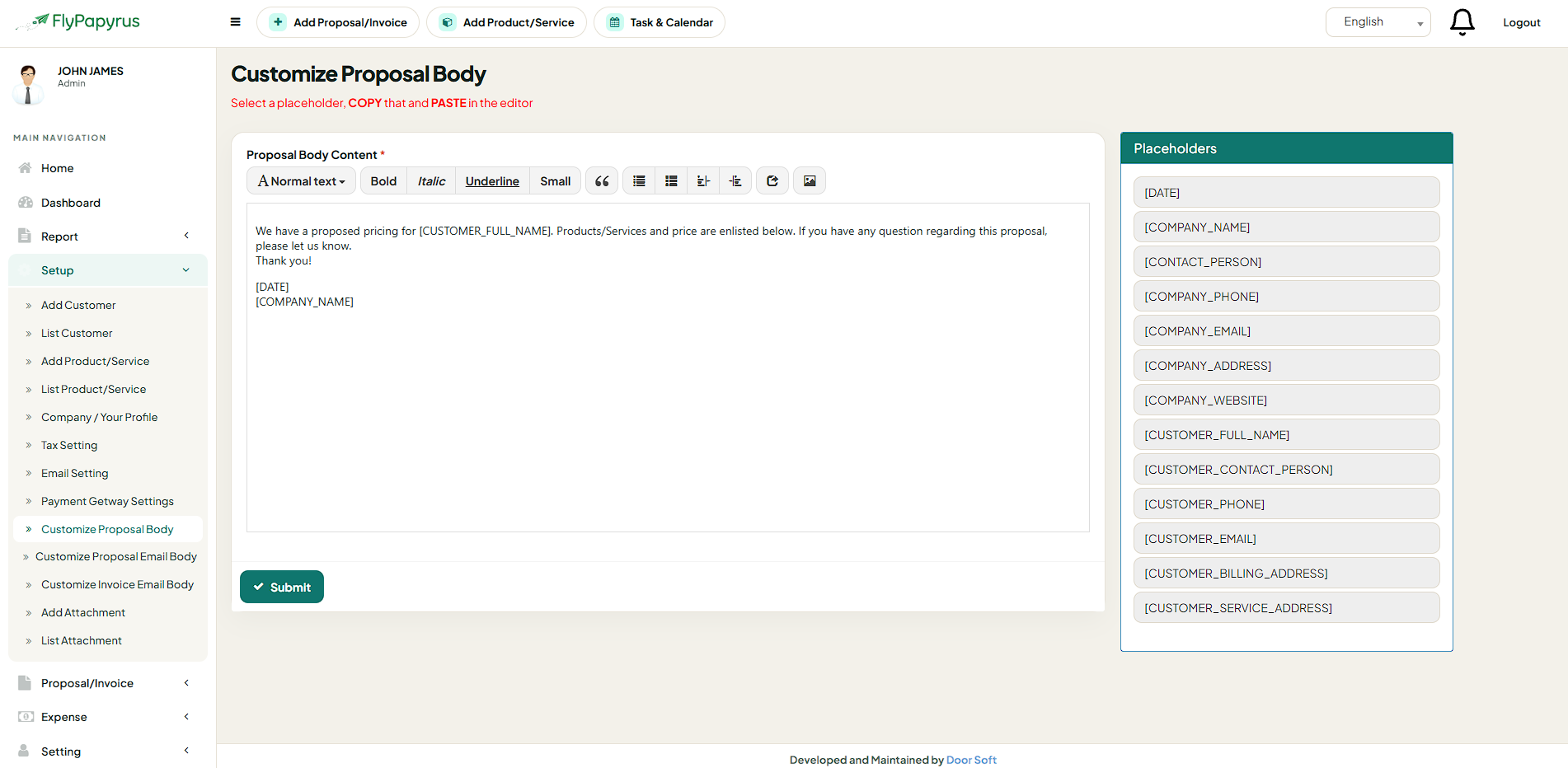This screenshot has height=768, width=1568.
Task: Open the notification bell
Action: (x=1462, y=22)
